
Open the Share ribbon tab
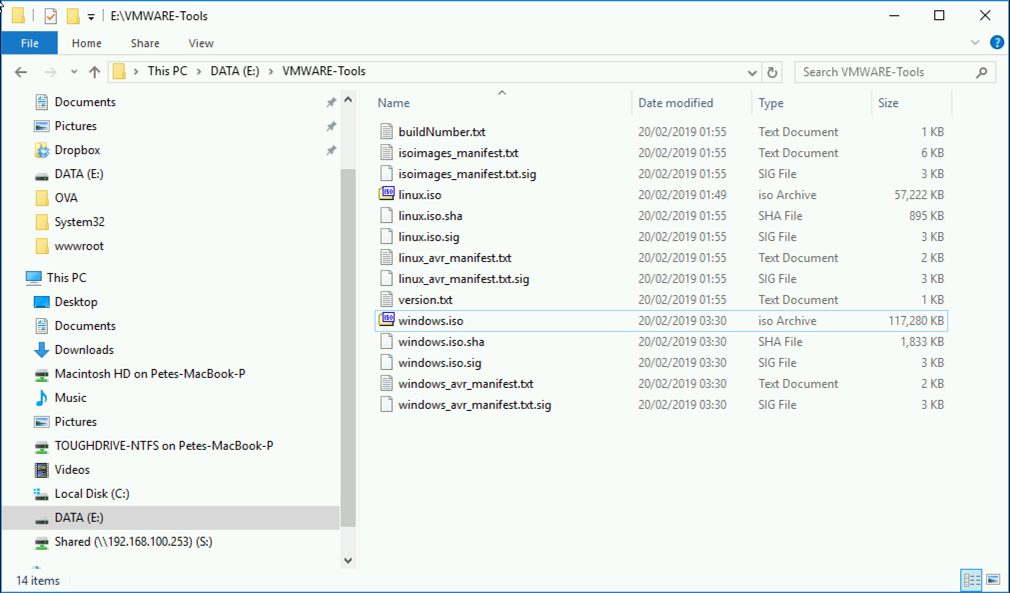145,43
